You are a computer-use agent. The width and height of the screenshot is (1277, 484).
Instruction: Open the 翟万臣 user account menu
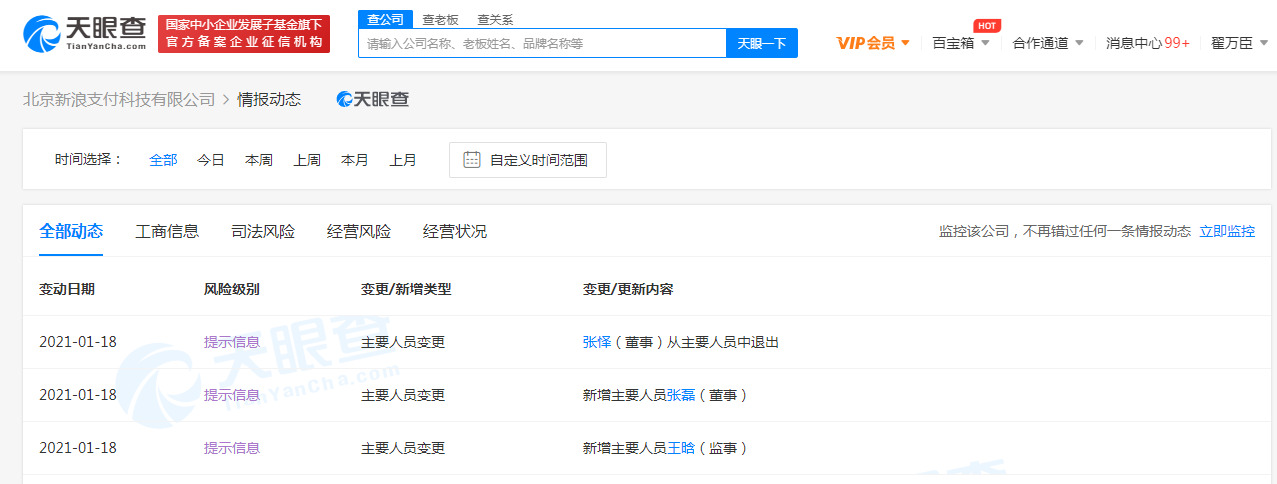pyautogui.click(x=1239, y=43)
